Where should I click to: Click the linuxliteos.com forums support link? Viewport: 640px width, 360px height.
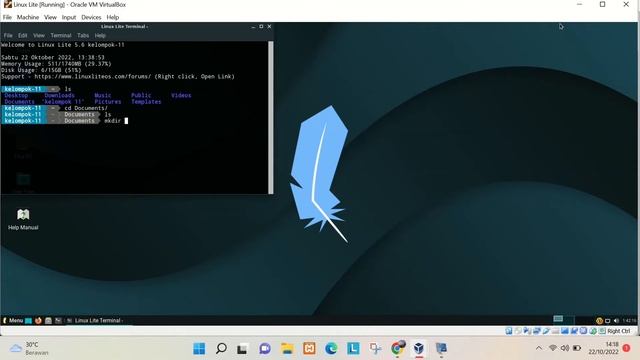pos(93,76)
